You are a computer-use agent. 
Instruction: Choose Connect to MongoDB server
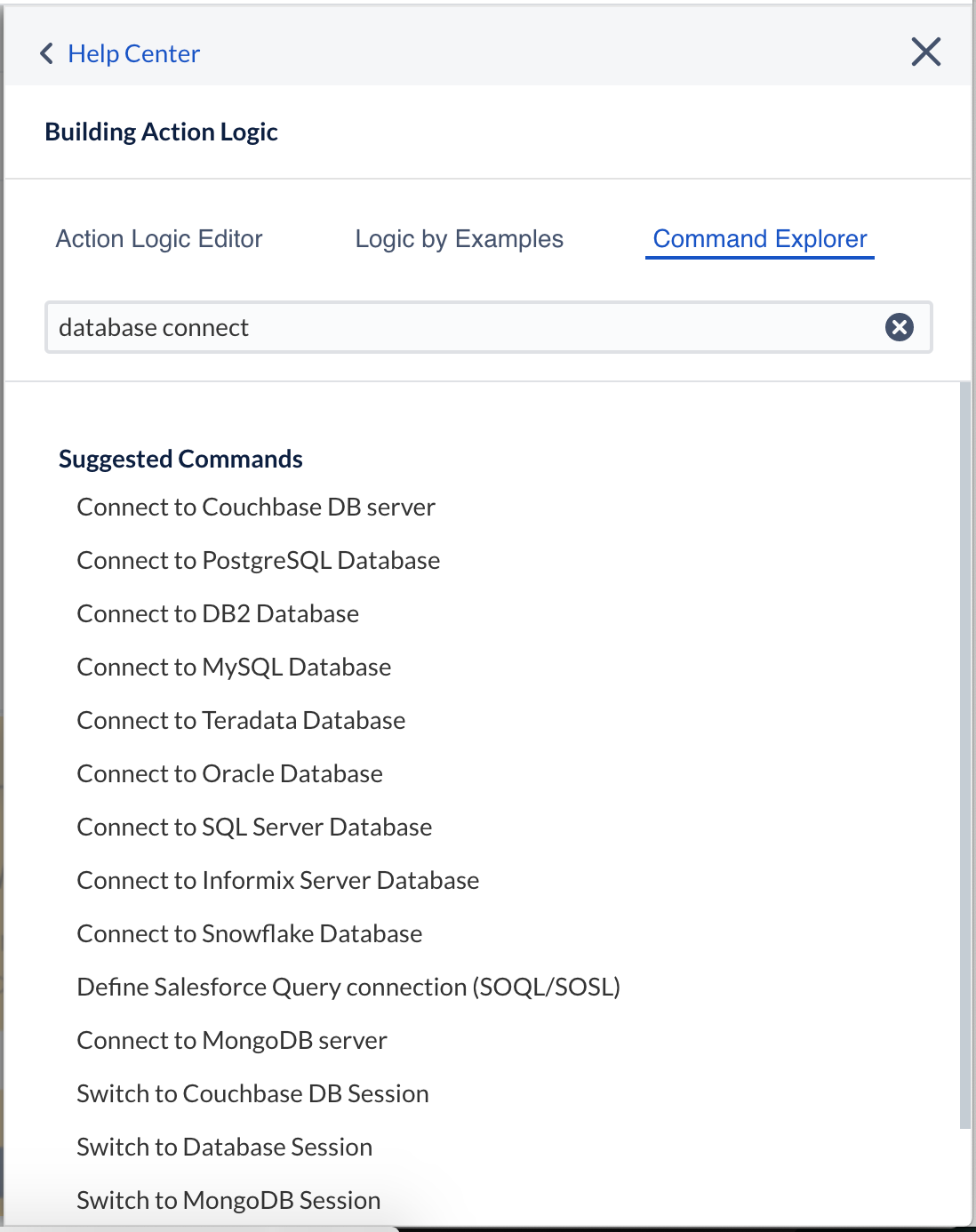[x=231, y=1040]
